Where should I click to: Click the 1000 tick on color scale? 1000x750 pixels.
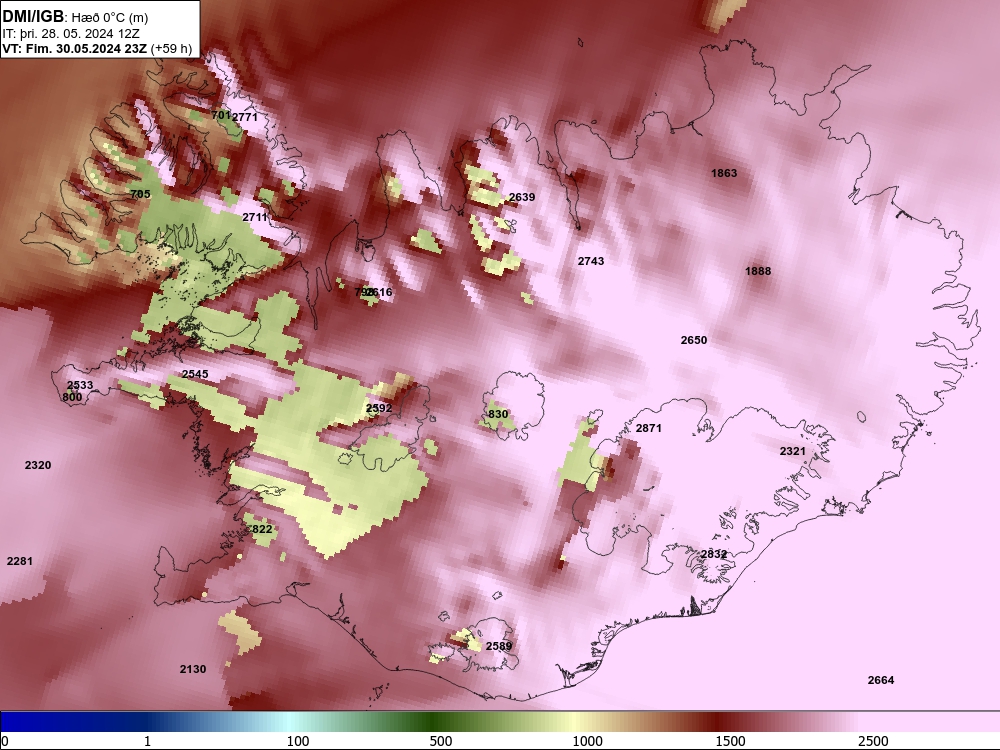[587, 741]
